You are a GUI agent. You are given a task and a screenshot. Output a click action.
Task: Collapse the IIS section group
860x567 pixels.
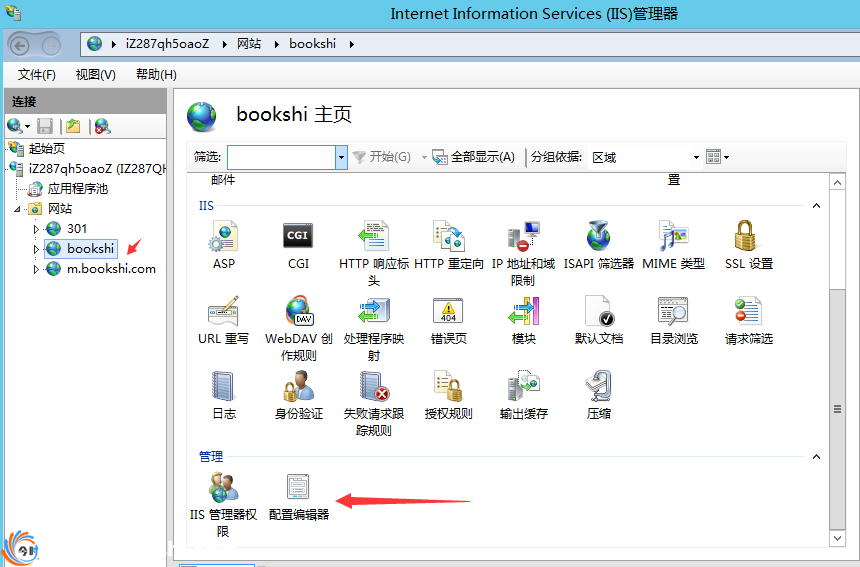tap(816, 206)
